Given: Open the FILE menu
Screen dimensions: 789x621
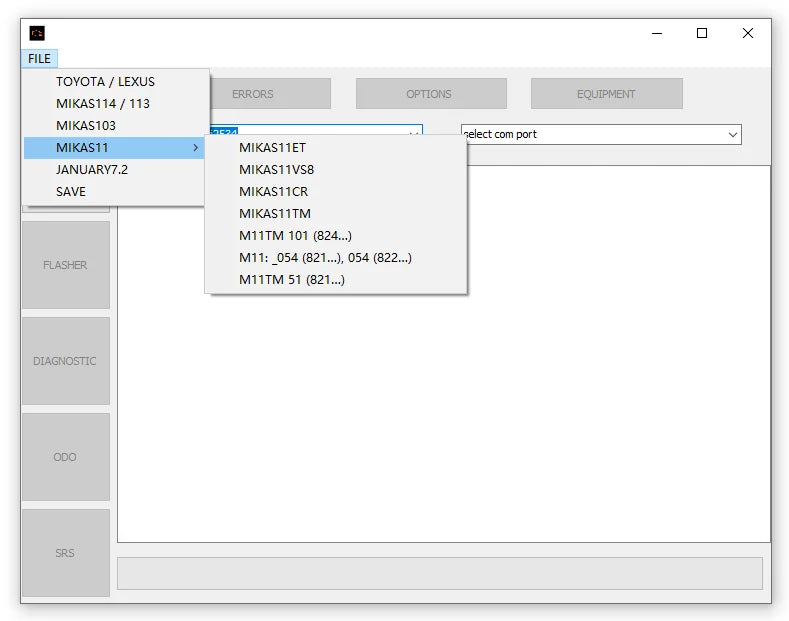Looking at the screenshot, I should 39,59.
